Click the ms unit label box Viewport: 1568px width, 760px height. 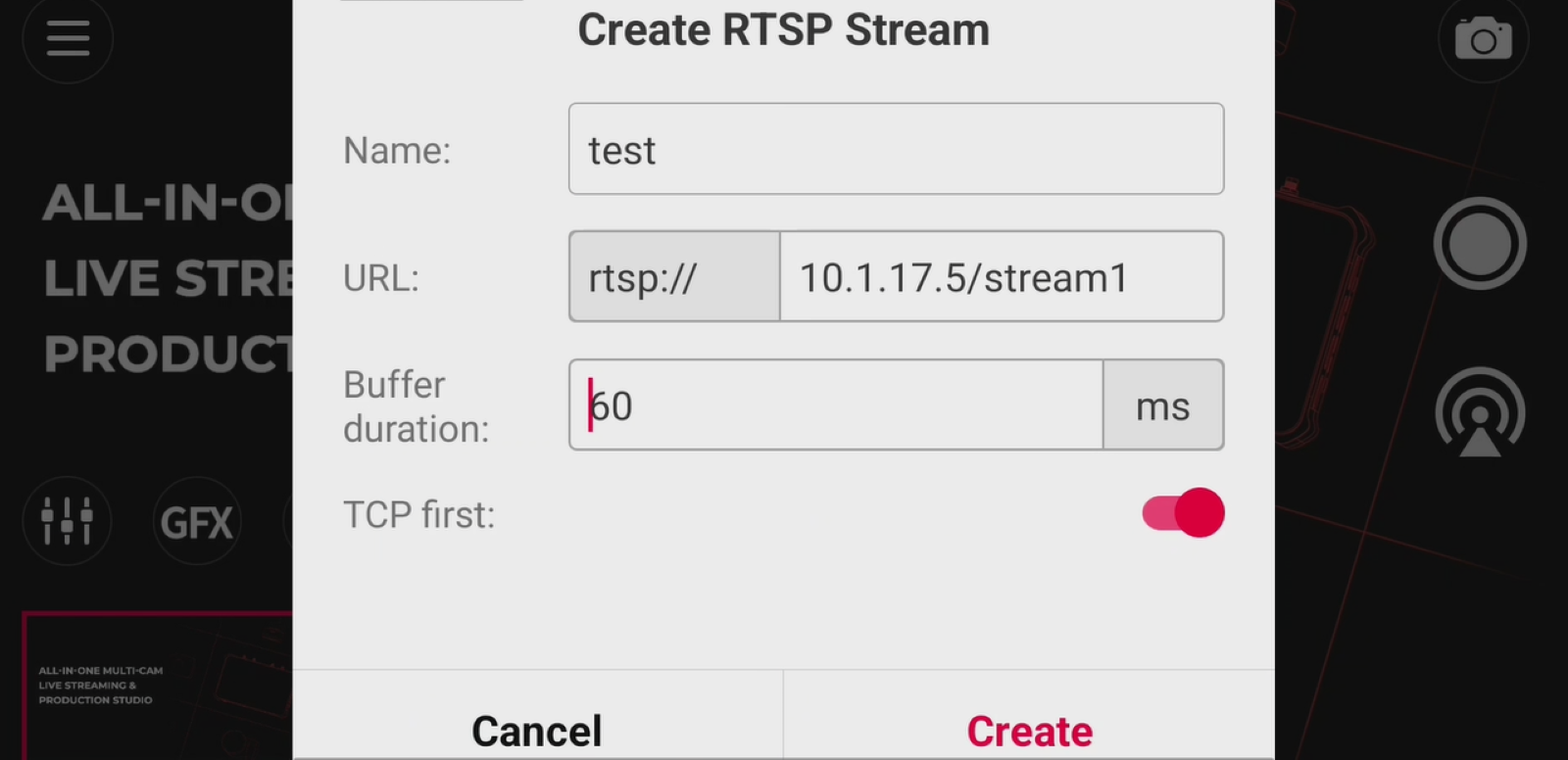[1163, 404]
